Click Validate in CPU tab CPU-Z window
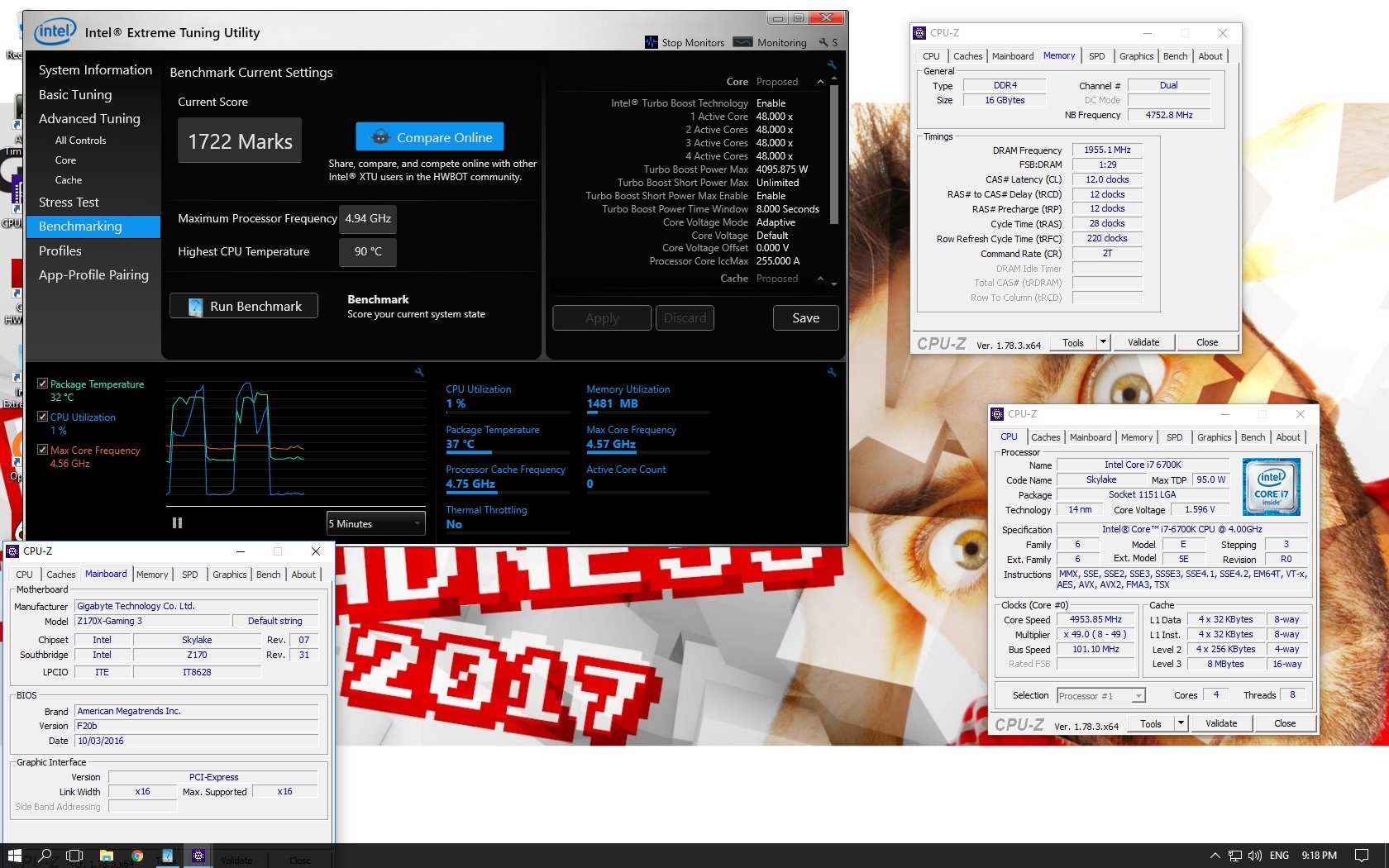The width and height of the screenshot is (1389, 868). click(x=1221, y=723)
